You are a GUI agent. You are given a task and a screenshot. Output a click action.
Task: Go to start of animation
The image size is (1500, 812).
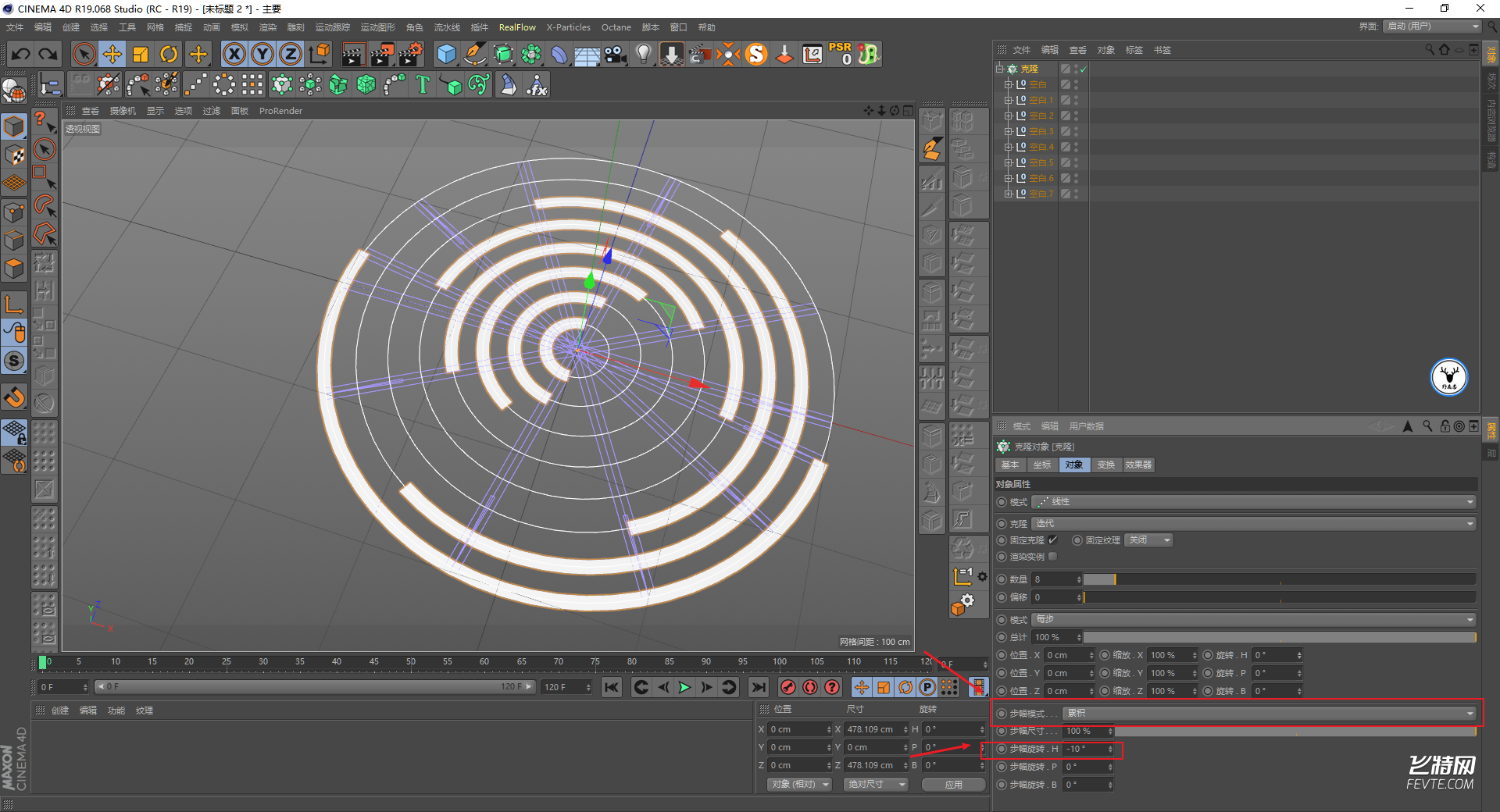(x=612, y=687)
